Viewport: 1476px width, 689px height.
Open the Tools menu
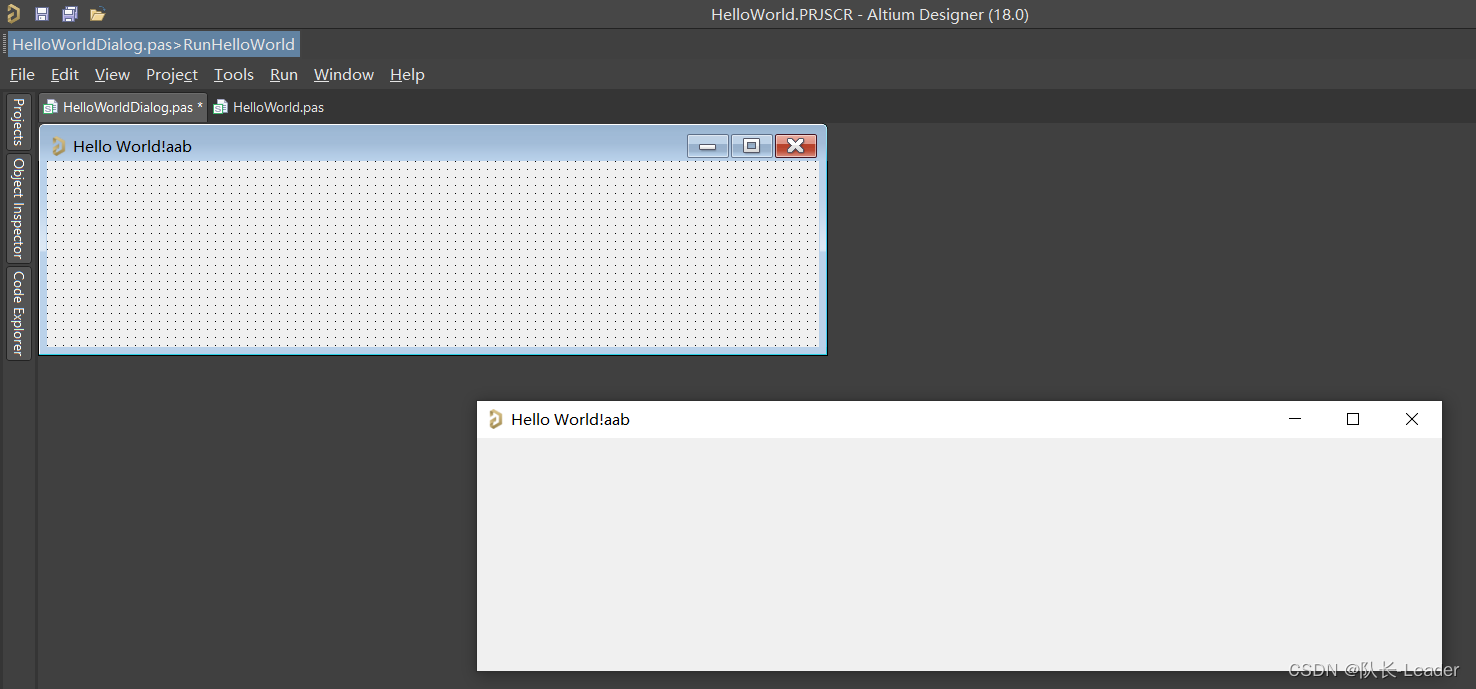tap(234, 75)
